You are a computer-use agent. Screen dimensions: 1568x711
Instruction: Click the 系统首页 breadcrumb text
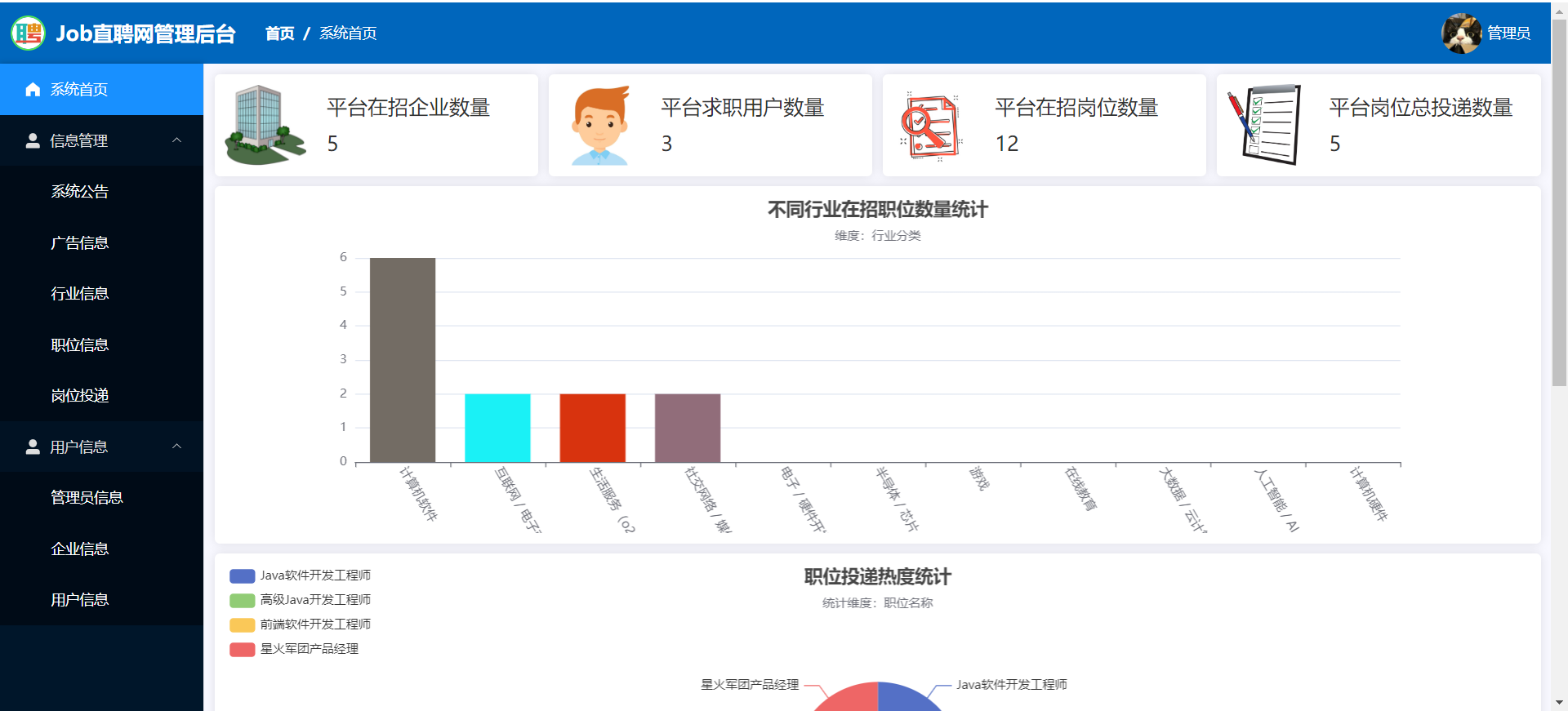coord(348,33)
